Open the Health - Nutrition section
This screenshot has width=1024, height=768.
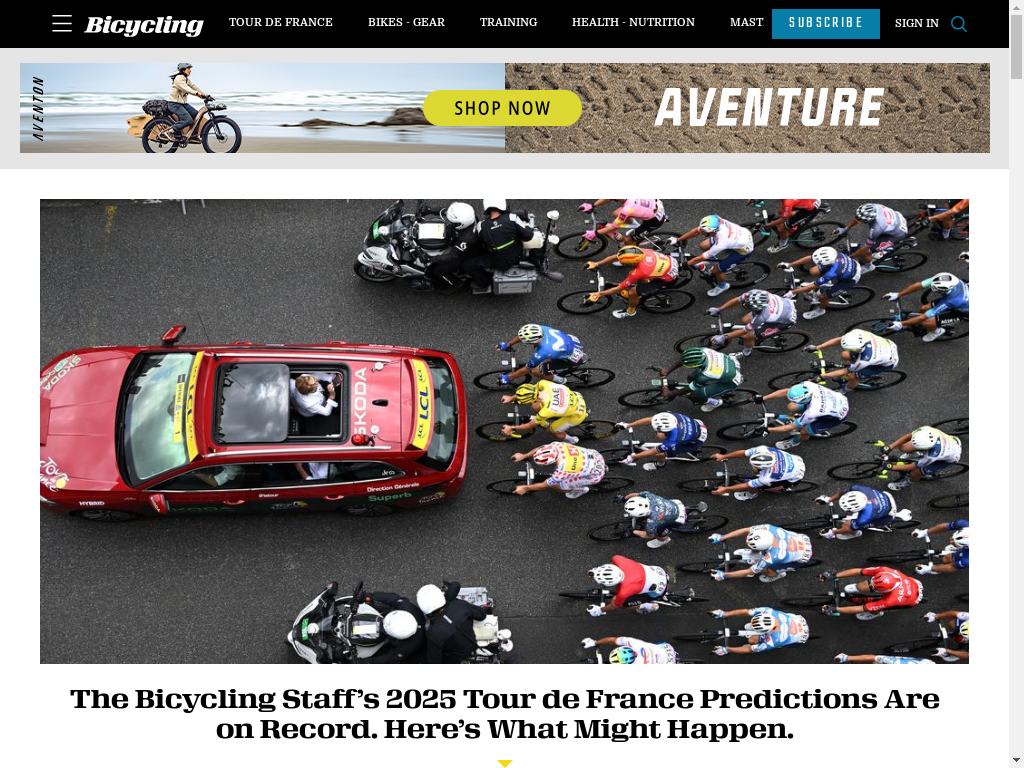point(633,22)
